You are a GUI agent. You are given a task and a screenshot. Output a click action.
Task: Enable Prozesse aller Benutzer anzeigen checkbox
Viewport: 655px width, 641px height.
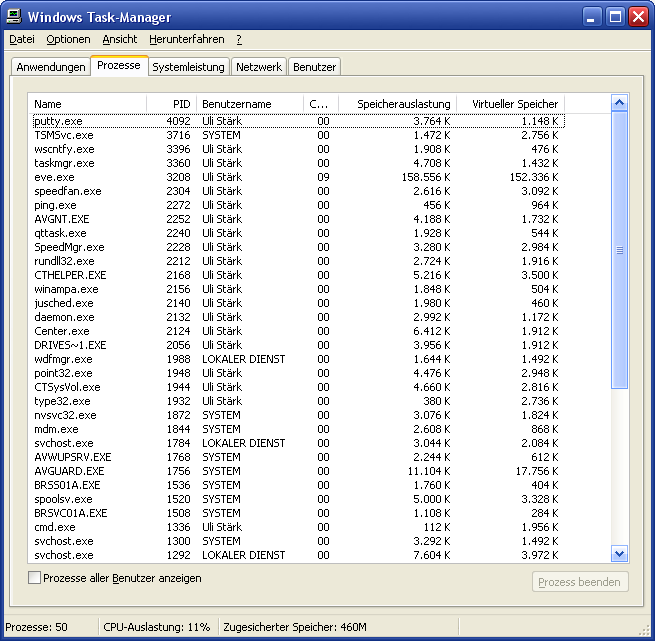(x=34, y=578)
